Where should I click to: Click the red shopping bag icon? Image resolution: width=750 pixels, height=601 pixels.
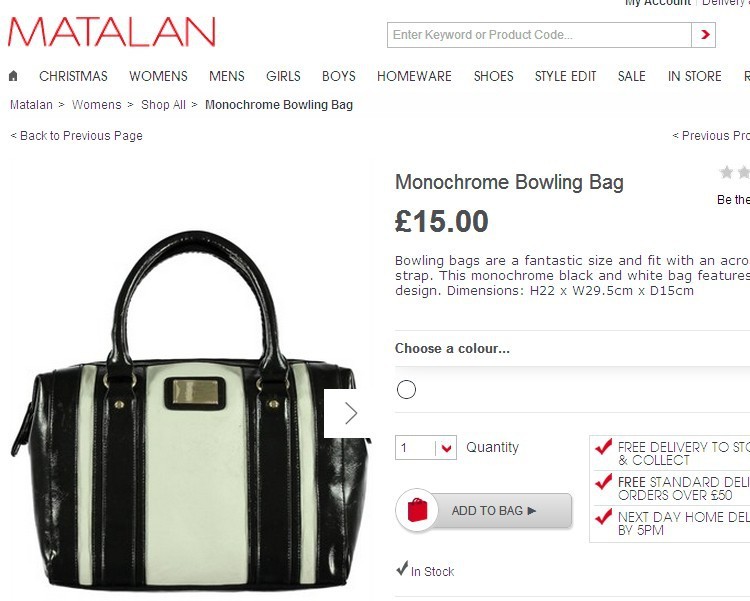417,510
